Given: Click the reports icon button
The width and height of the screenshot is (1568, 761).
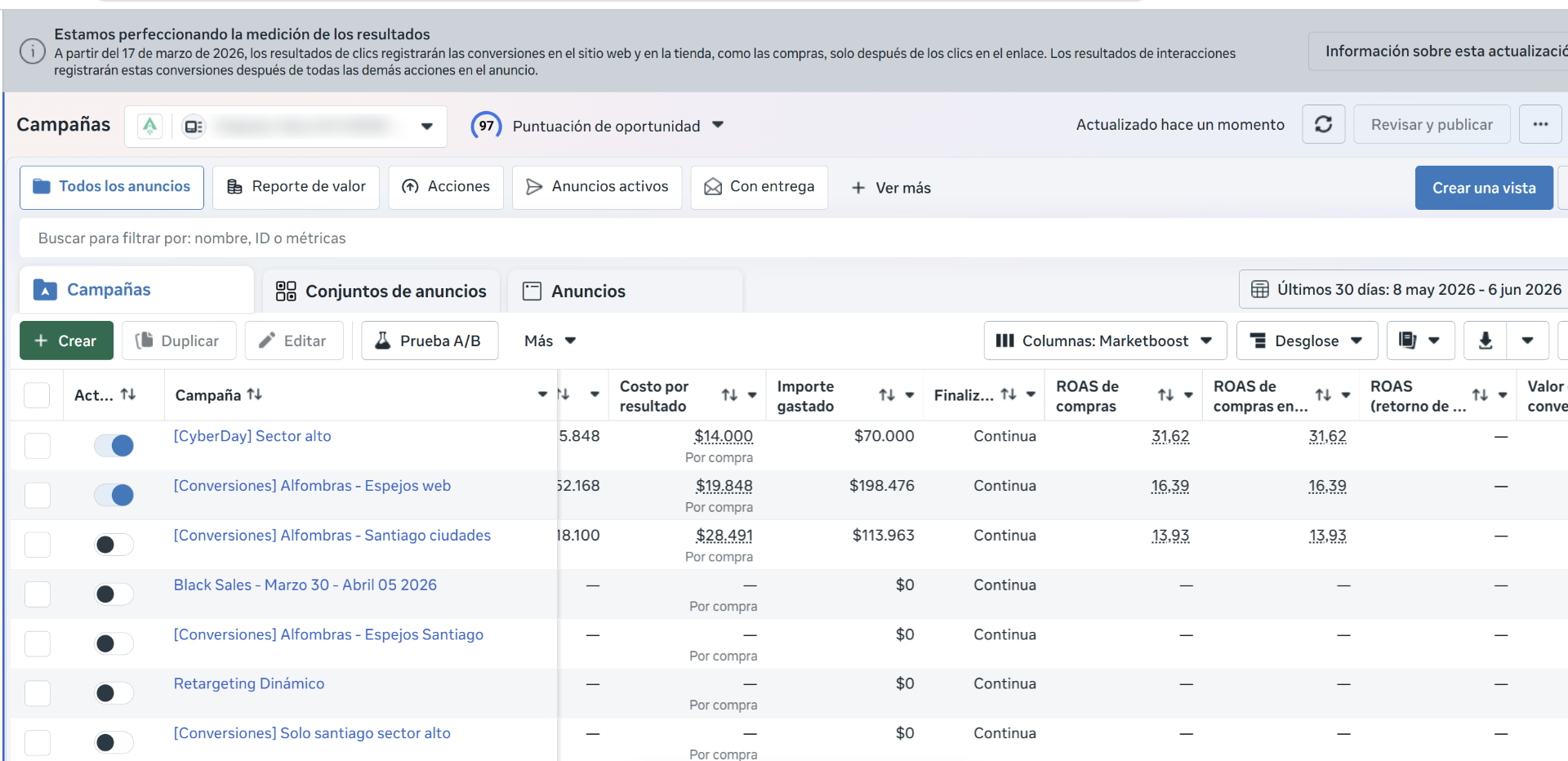Looking at the screenshot, I should coord(1421,340).
